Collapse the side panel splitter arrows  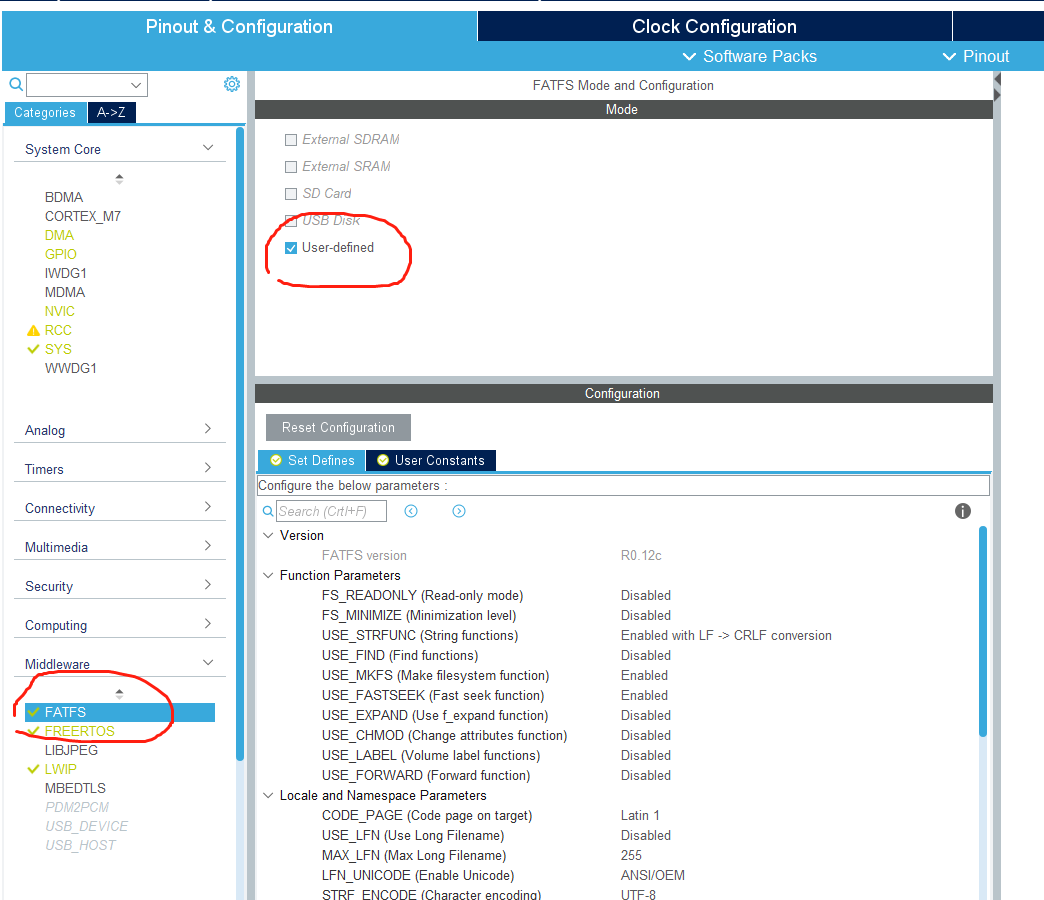[997, 87]
